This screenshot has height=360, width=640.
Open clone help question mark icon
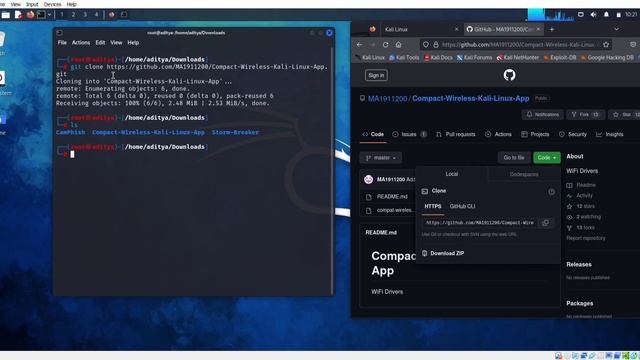[x=551, y=192]
